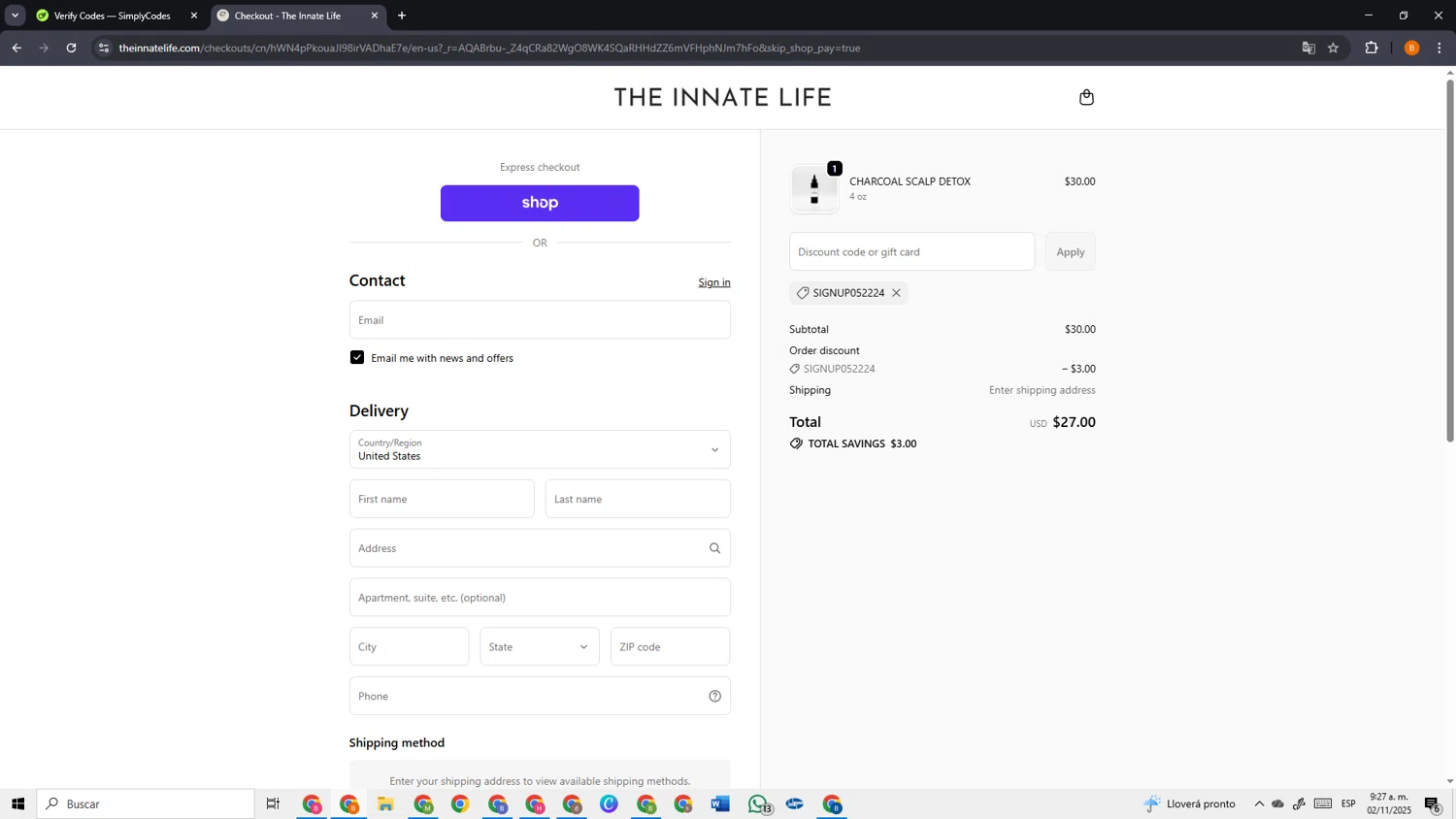
Task: Click the page vertical scrollbar thumb
Action: tap(1450, 260)
